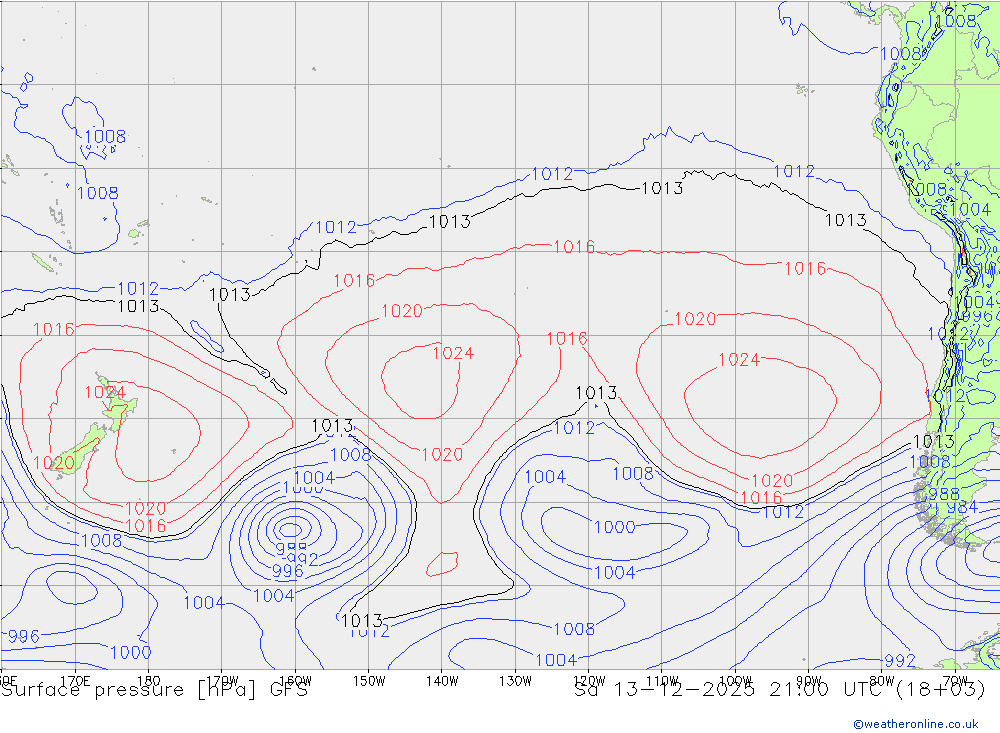Open the weatheronline.co.uk copyright link
The image size is (1000, 733).
pyautogui.click(x=916, y=724)
